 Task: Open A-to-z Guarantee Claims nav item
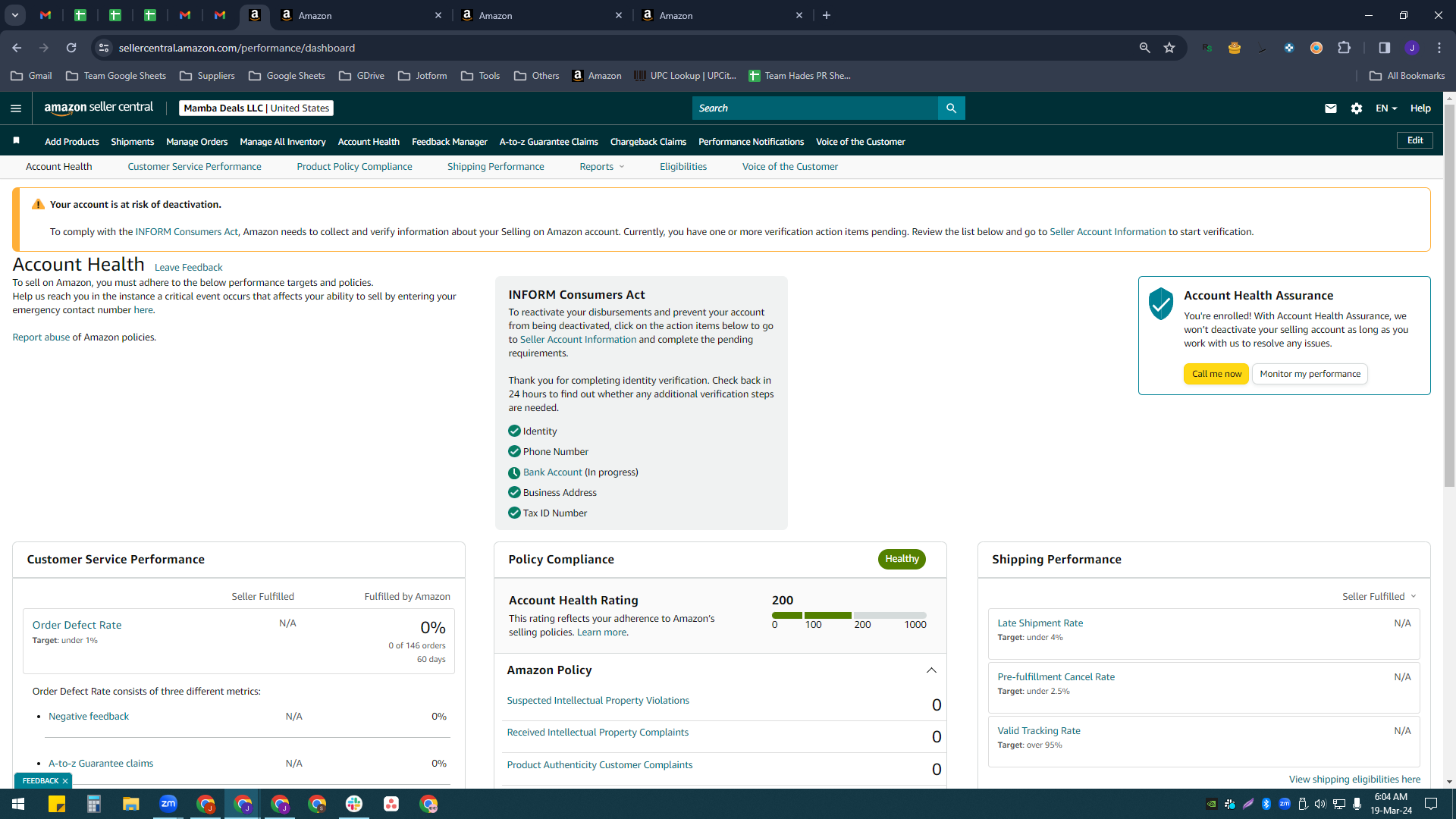[548, 142]
